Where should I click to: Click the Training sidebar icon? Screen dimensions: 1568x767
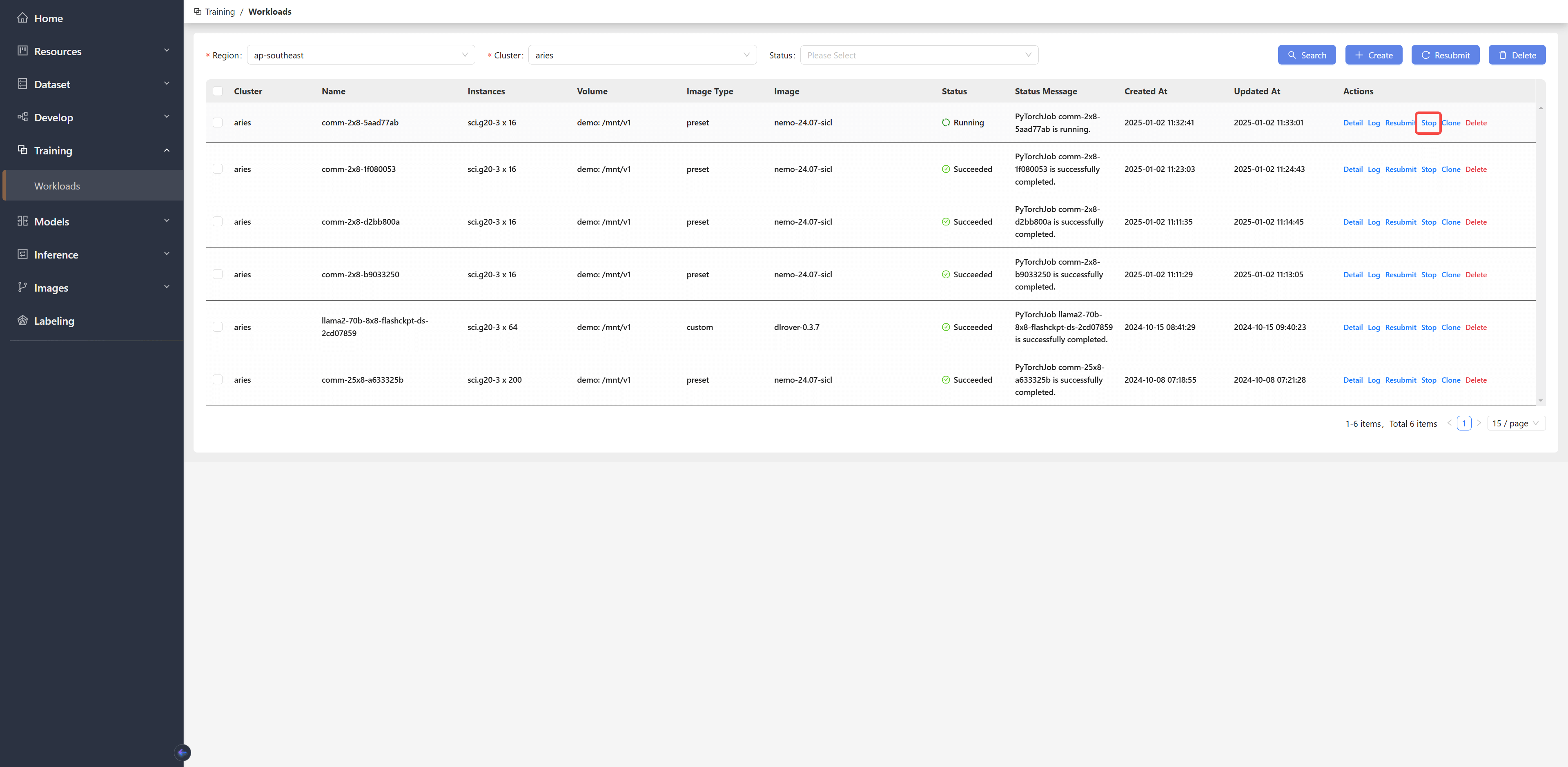(x=22, y=150)
